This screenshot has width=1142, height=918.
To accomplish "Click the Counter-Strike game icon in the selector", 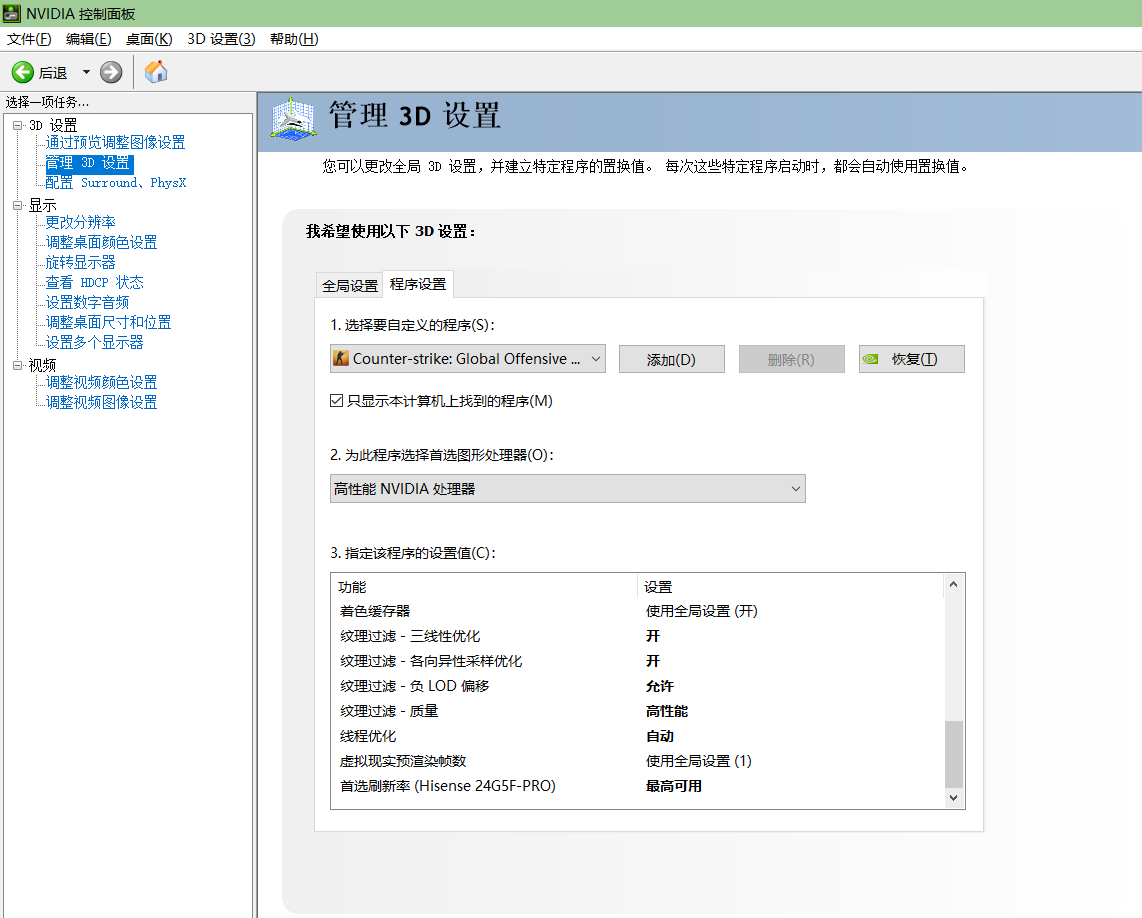I will 341,358.
